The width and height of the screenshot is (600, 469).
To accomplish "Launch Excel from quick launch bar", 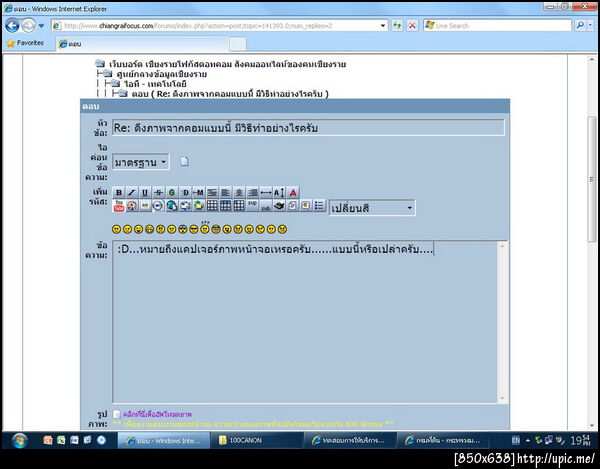I will (61, 440).
